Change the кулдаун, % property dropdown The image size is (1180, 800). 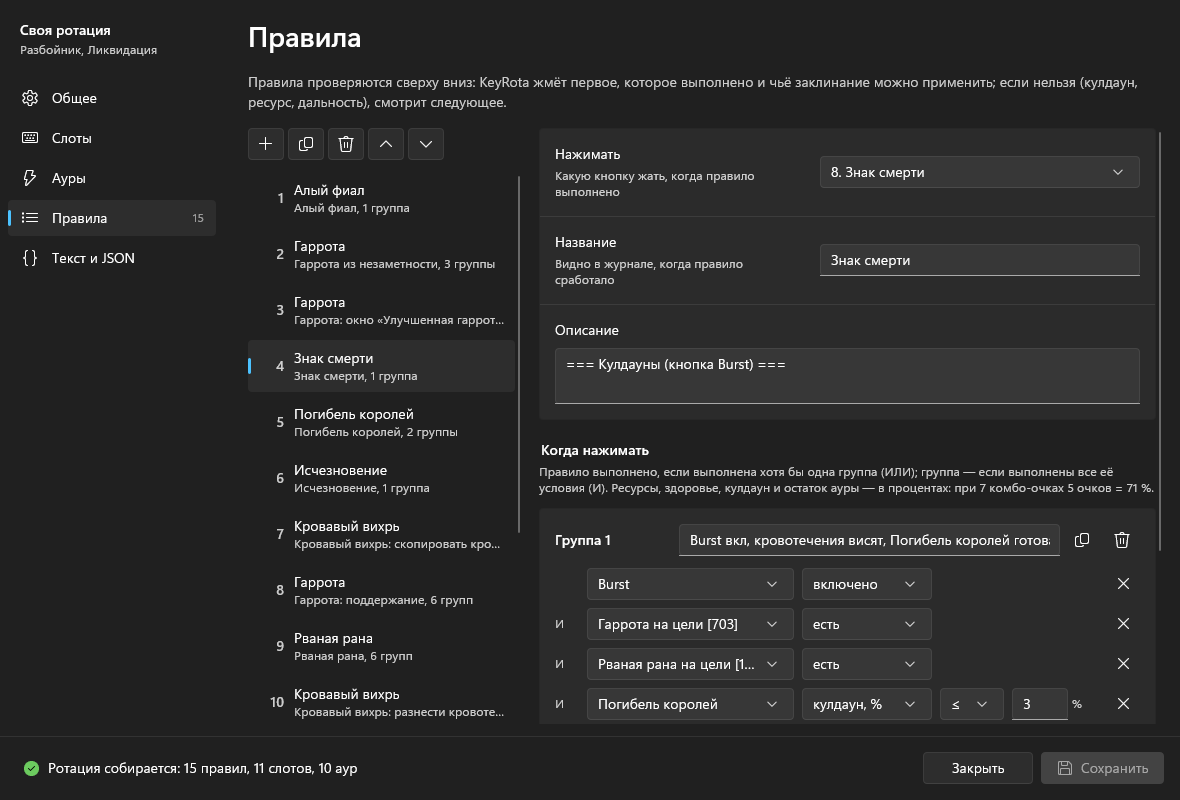tap(867, 704)
